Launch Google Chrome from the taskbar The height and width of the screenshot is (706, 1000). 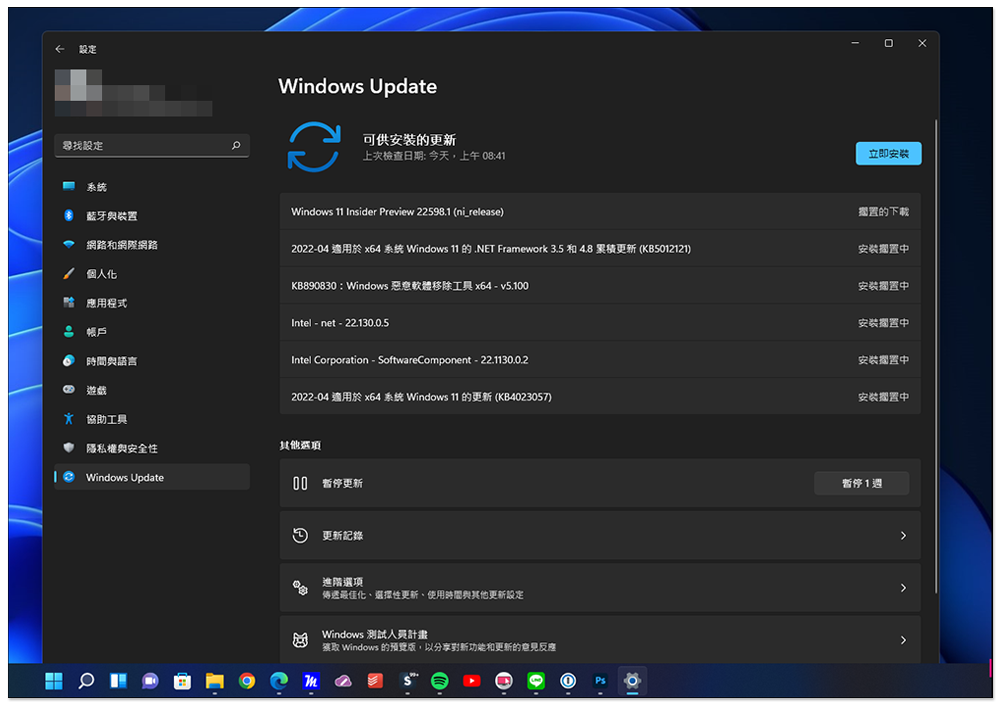[247, 681]
